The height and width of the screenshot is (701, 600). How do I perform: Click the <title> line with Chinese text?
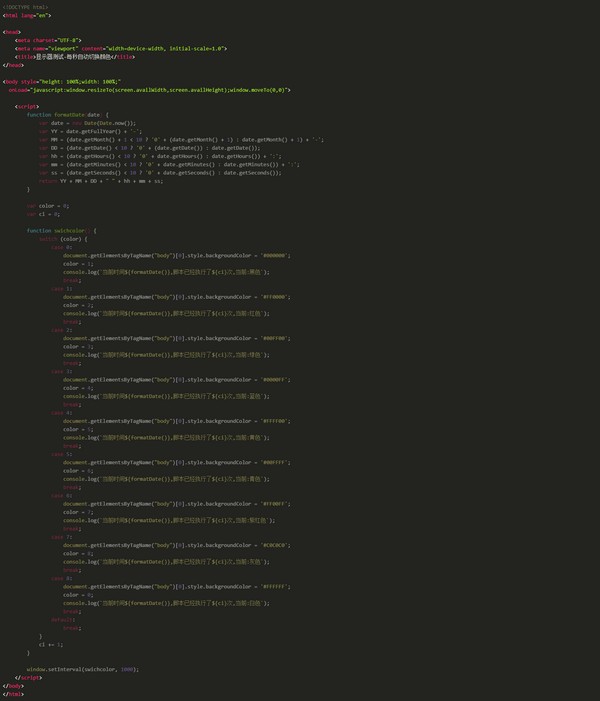tap(75, 57)
